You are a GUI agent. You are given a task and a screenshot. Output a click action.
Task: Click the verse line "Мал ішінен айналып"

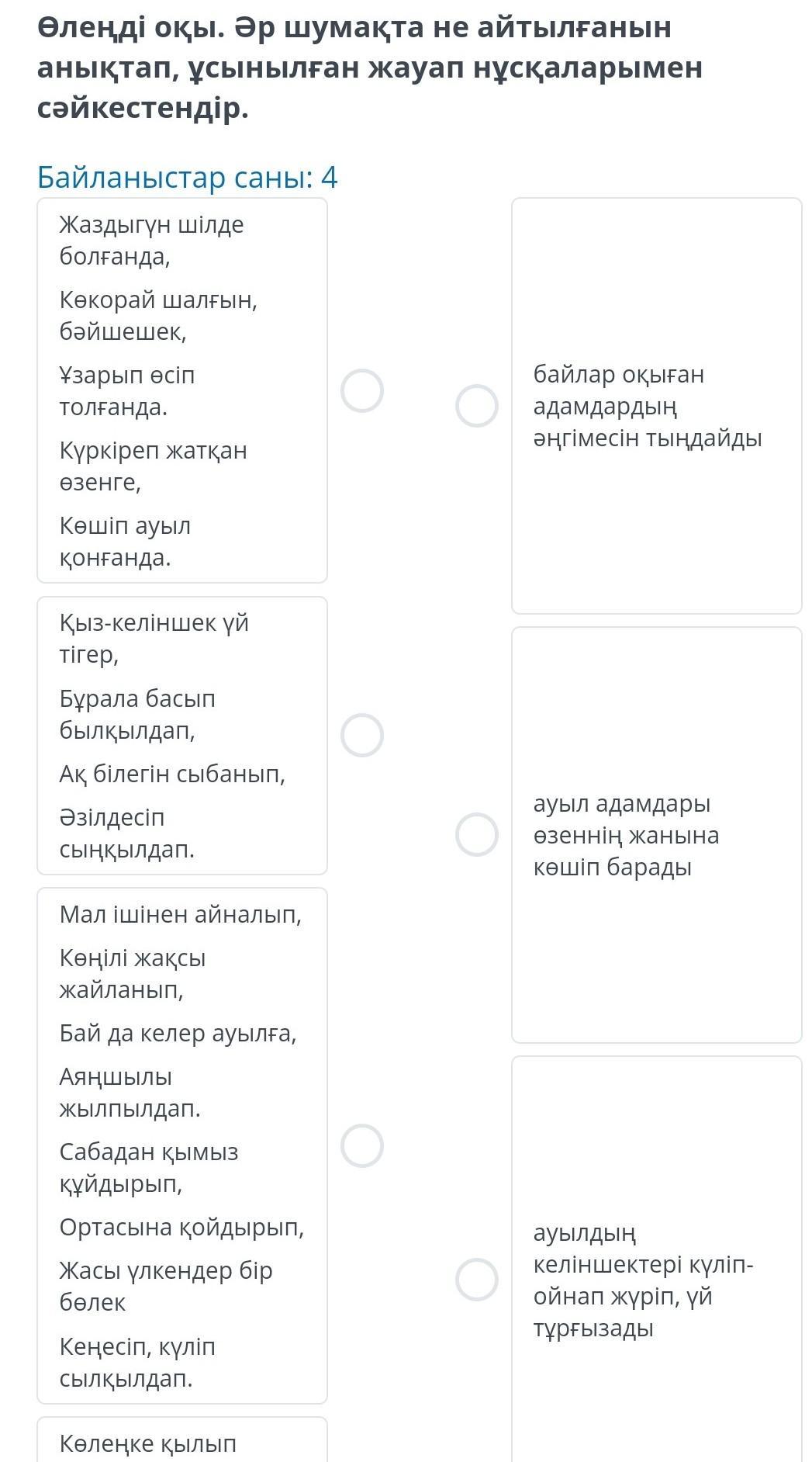tap(180, 914)
